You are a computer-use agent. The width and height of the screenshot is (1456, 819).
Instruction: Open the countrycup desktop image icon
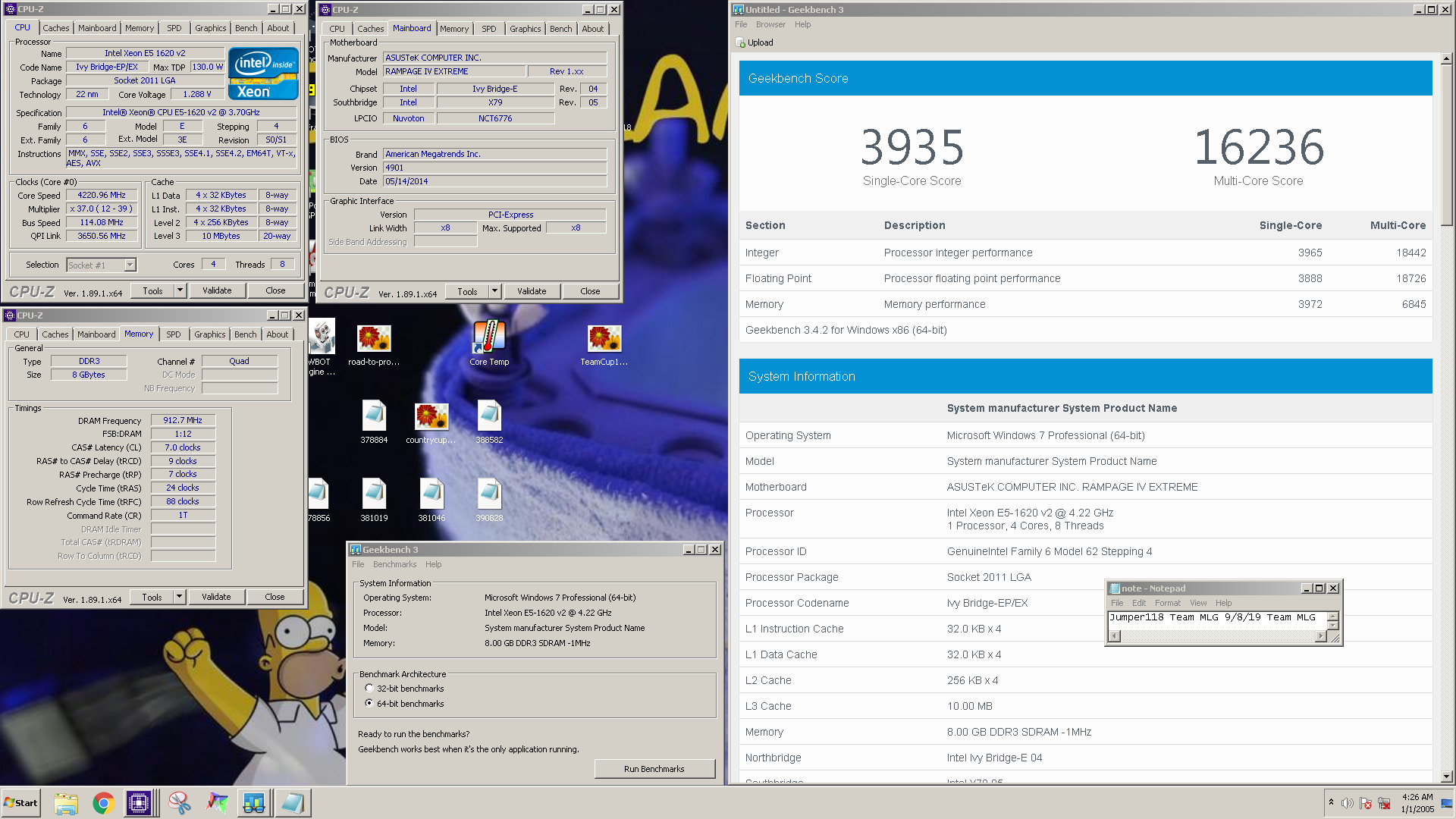tap(431, 422)
